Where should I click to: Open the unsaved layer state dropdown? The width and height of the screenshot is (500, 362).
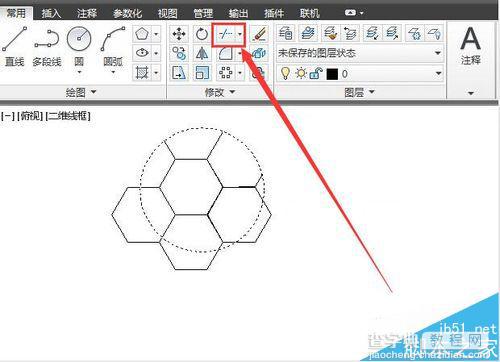tap(360, 53)
